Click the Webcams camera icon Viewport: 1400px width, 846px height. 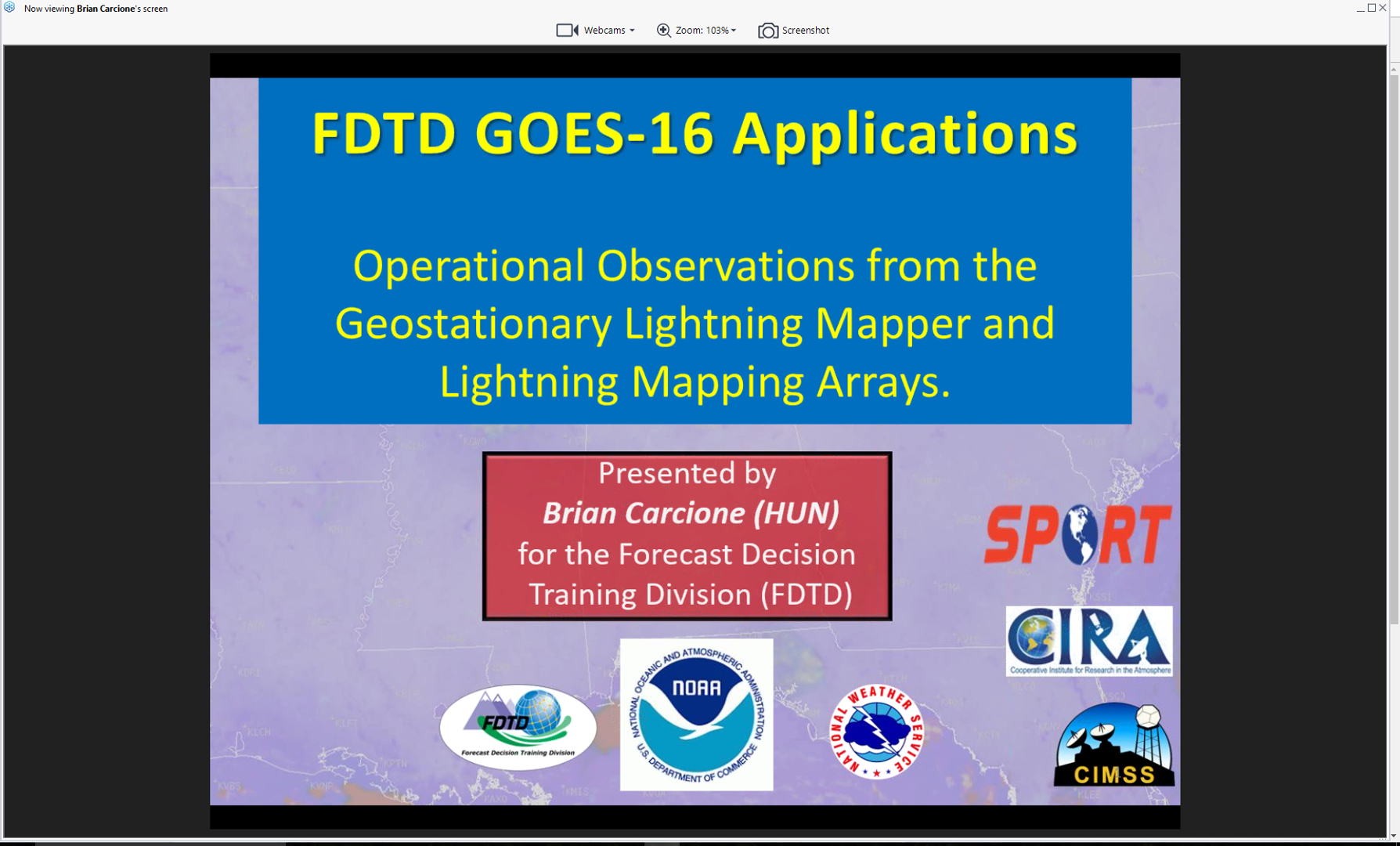(567, 31)
